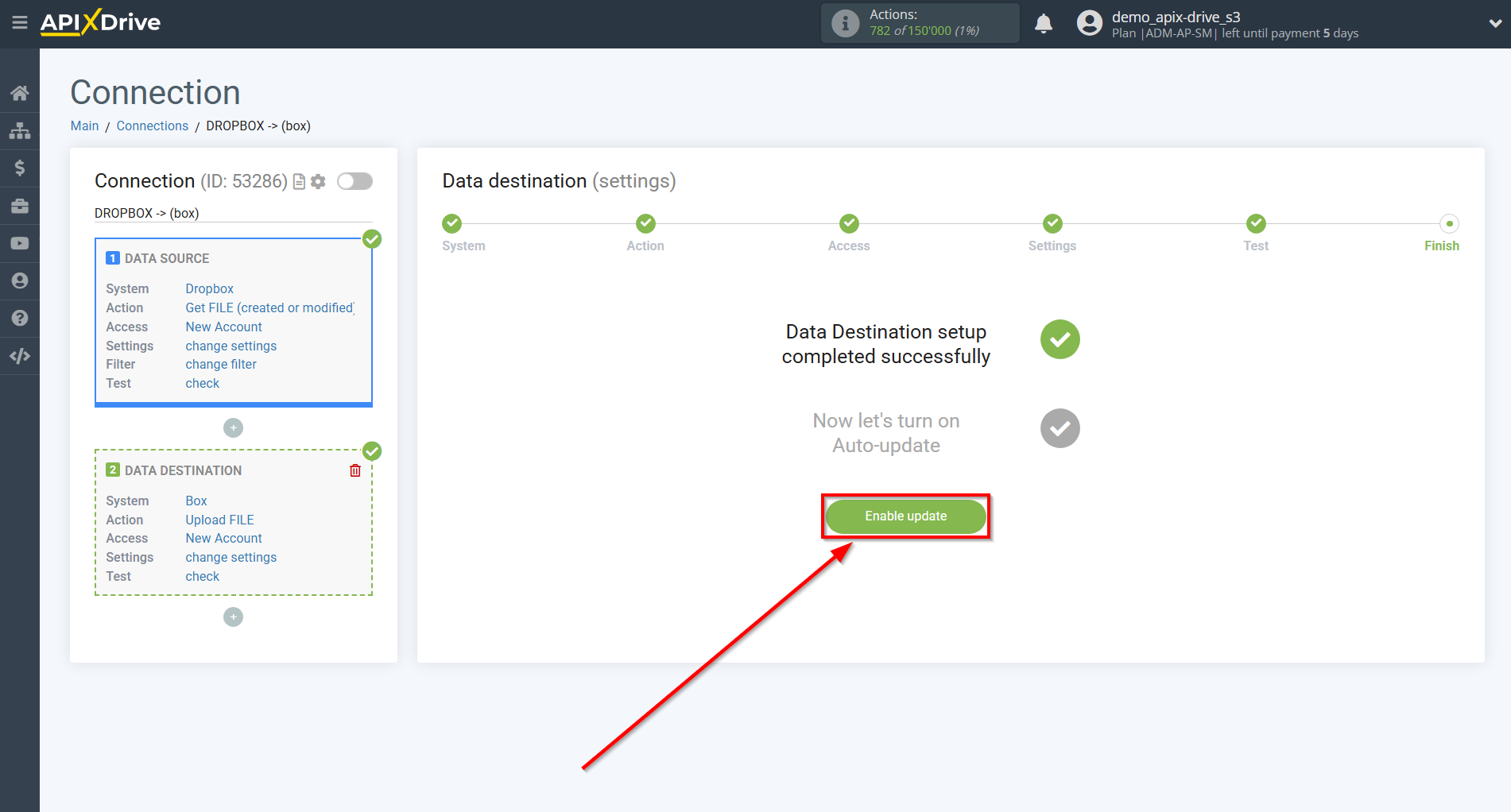The width and height of the screenshot is (1511, 812).
Task: Open the briefcase services icon in the sidebar
Action: click(x=19, y=205)
